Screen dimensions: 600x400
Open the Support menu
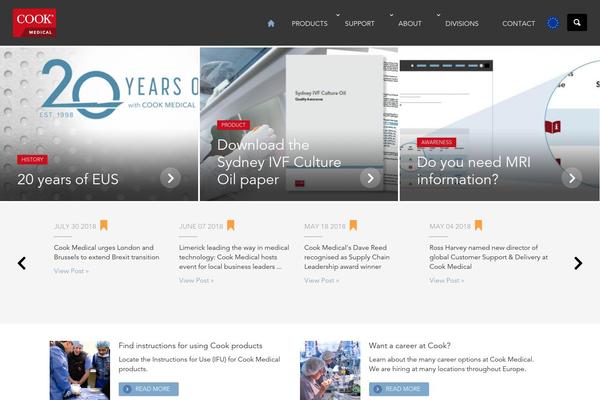click(359, 23)
